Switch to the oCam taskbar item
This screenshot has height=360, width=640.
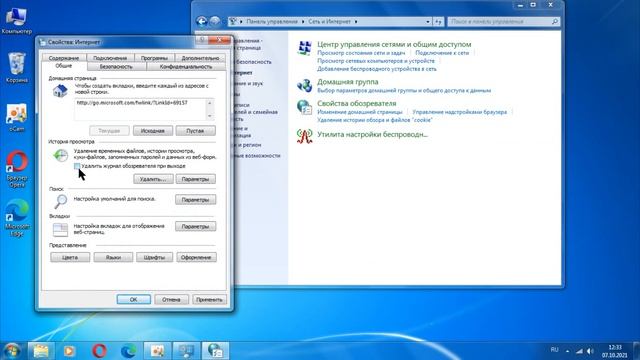click(157, 351)
